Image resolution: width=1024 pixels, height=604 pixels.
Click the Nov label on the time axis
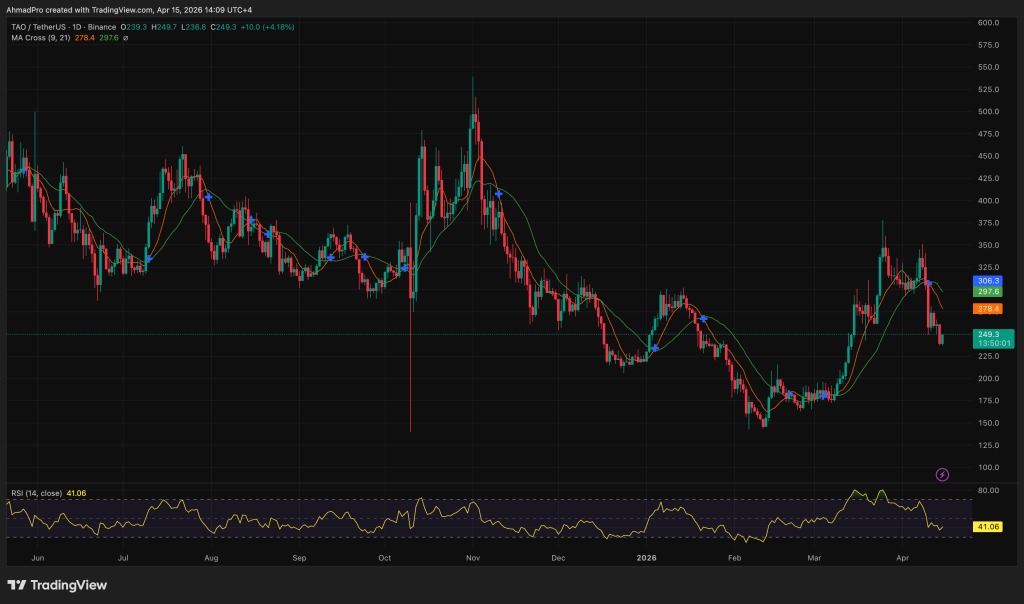(471, 559)
